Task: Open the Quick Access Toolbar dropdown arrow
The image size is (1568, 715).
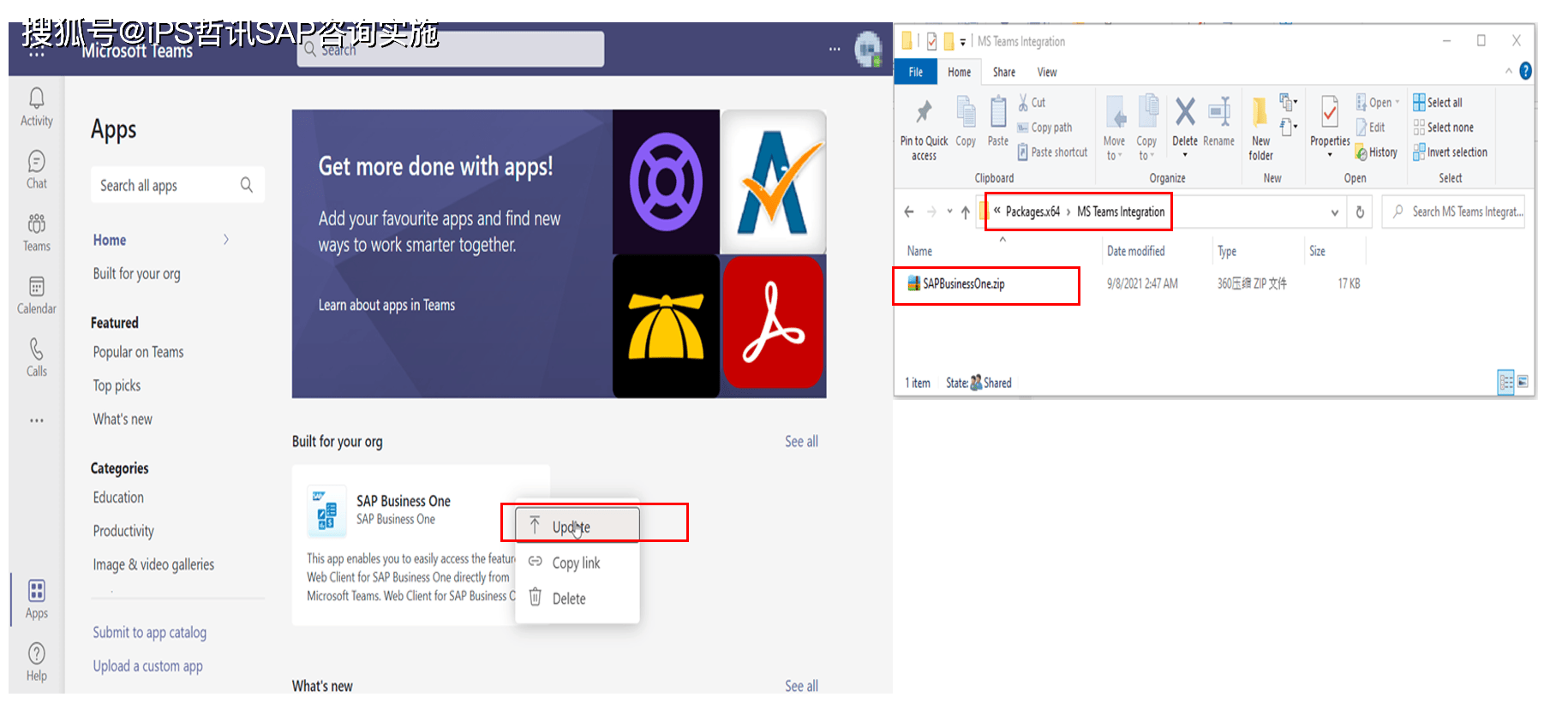Action: [x=963, y=41]
